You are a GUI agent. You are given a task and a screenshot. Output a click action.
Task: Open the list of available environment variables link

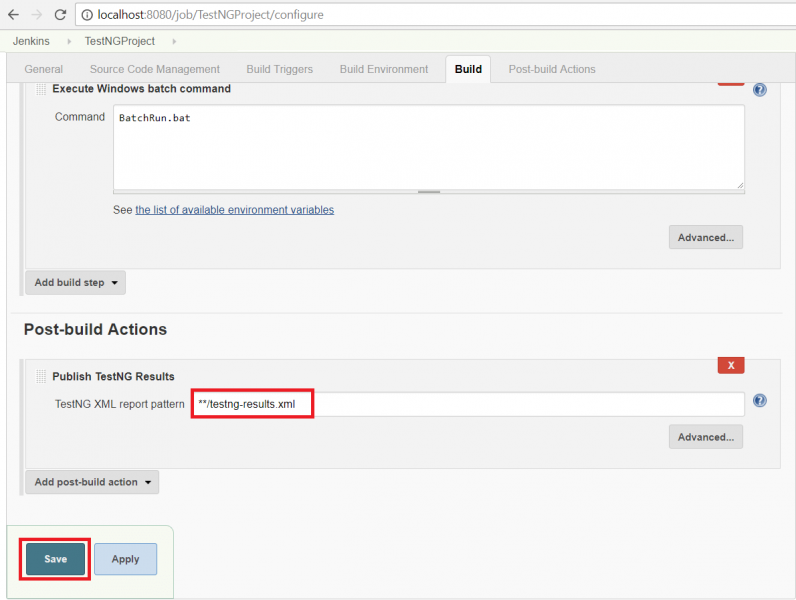point(234,210)
